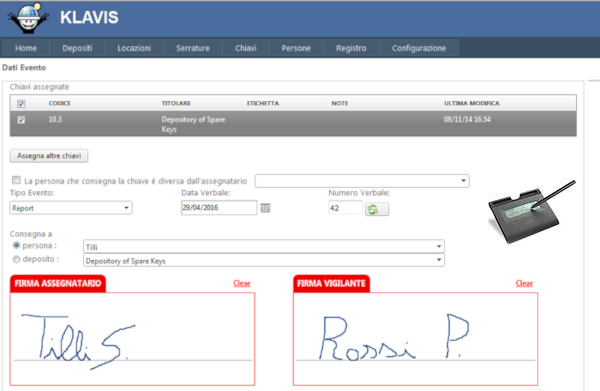Viewport: 600px width, 391px height.
Task: Expand the Tipo Evento dropdown showing Report
Action: pyautogui.click(x=71, y=208)
